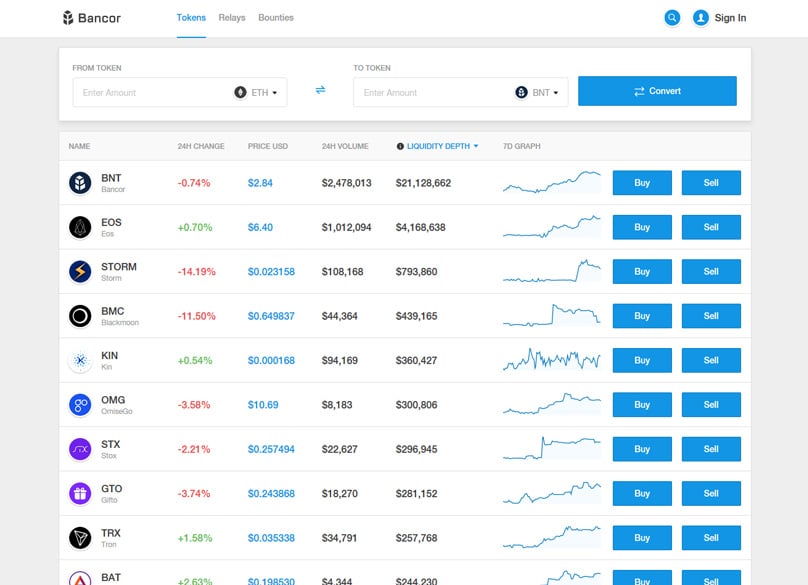Buy OMG token
This screenshot has width=808, height=585.
642,405
